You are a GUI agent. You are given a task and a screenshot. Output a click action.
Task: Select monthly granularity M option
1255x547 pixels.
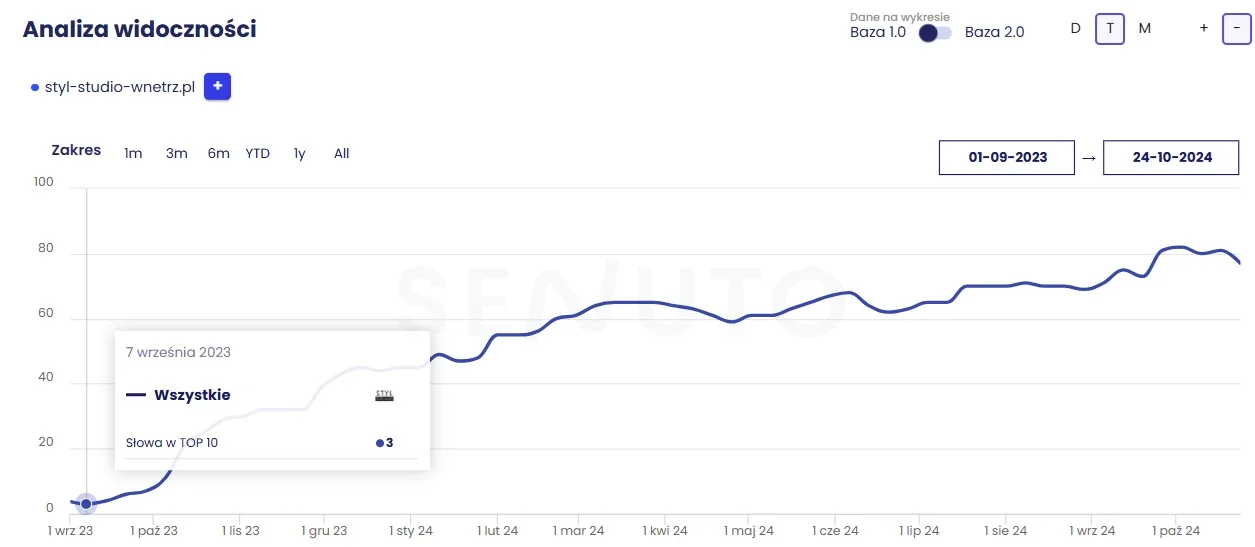[x=1145, y=28]
